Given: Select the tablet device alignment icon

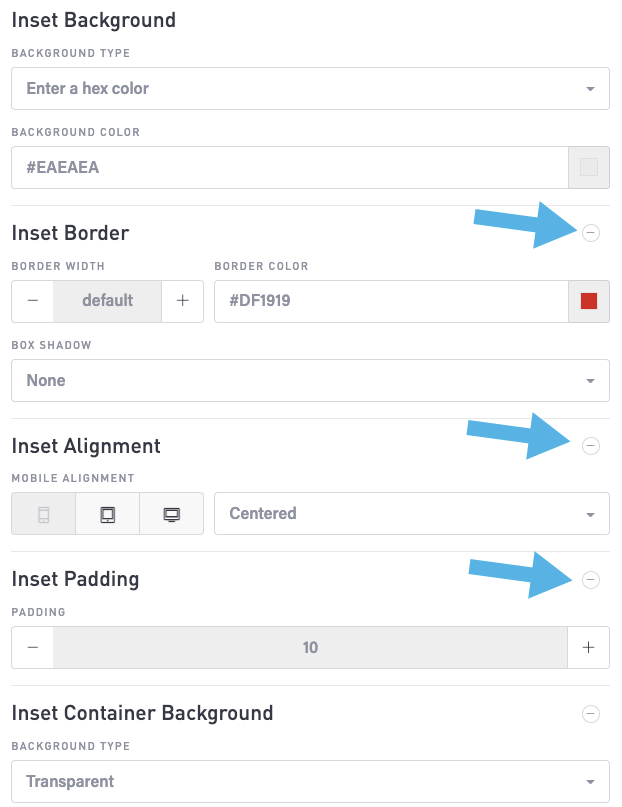Looking at the screenshot, I should coord(108,514).
